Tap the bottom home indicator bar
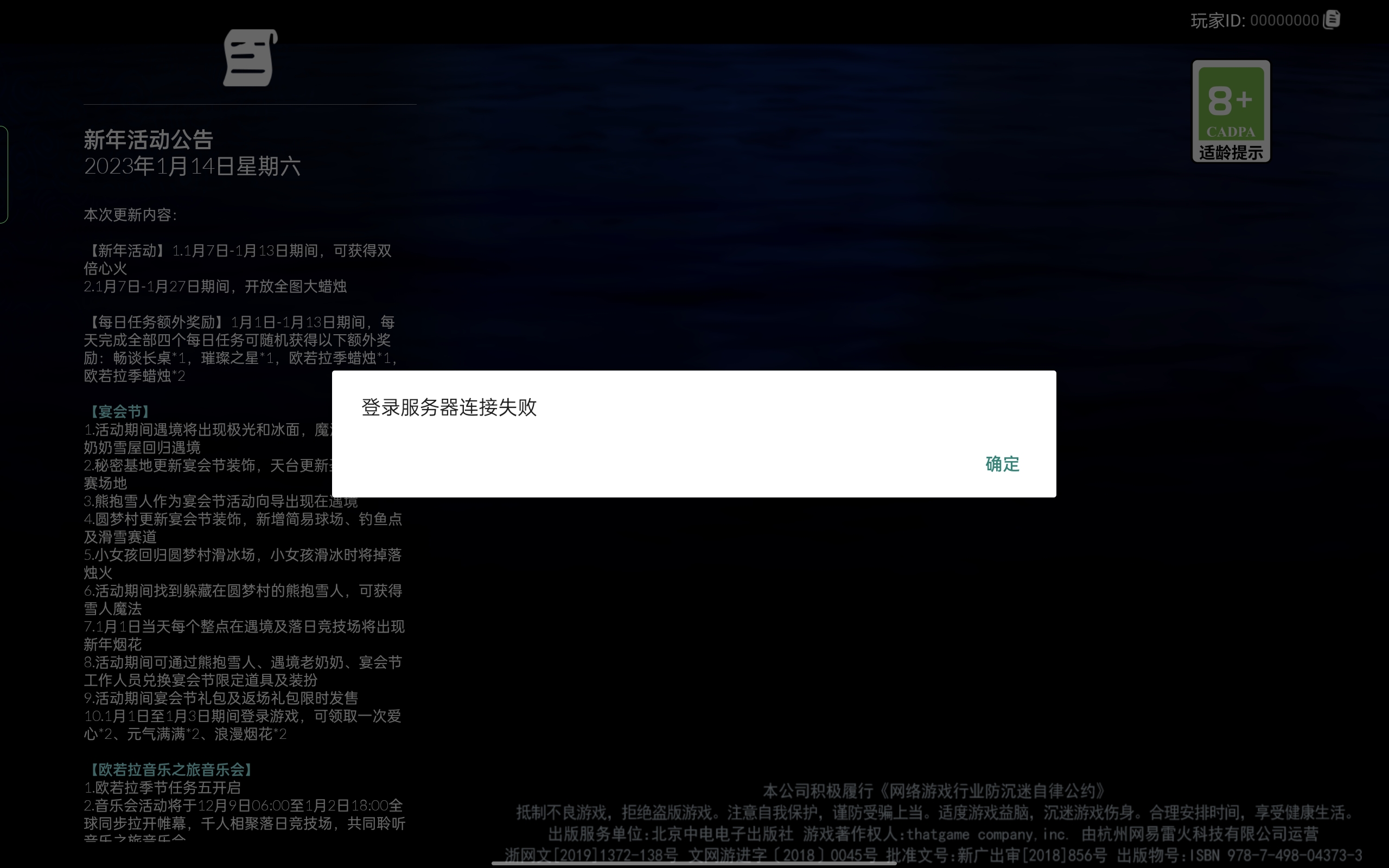 point(693,862)
